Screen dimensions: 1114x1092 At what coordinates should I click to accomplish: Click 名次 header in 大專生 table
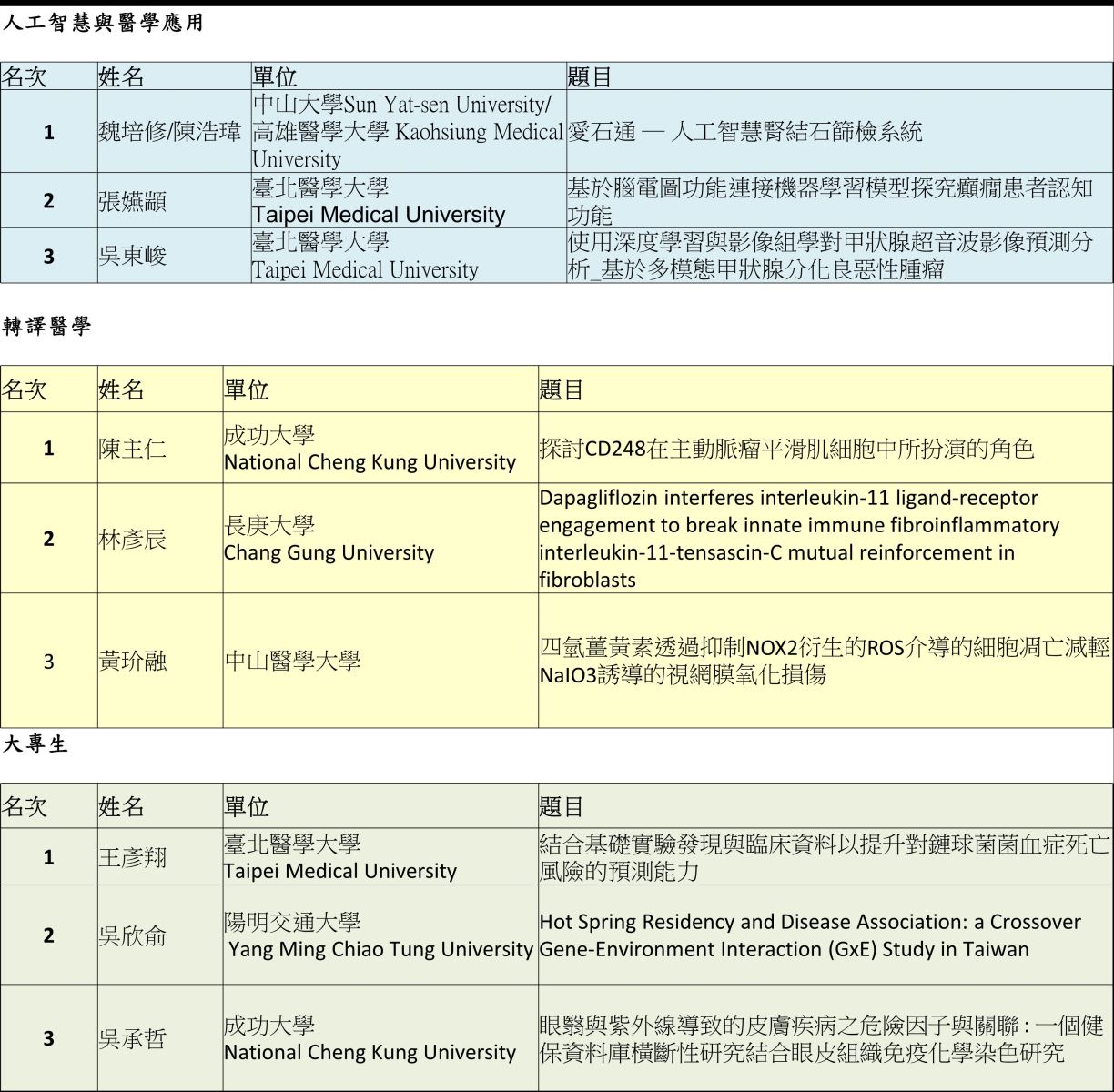[25, 807]
